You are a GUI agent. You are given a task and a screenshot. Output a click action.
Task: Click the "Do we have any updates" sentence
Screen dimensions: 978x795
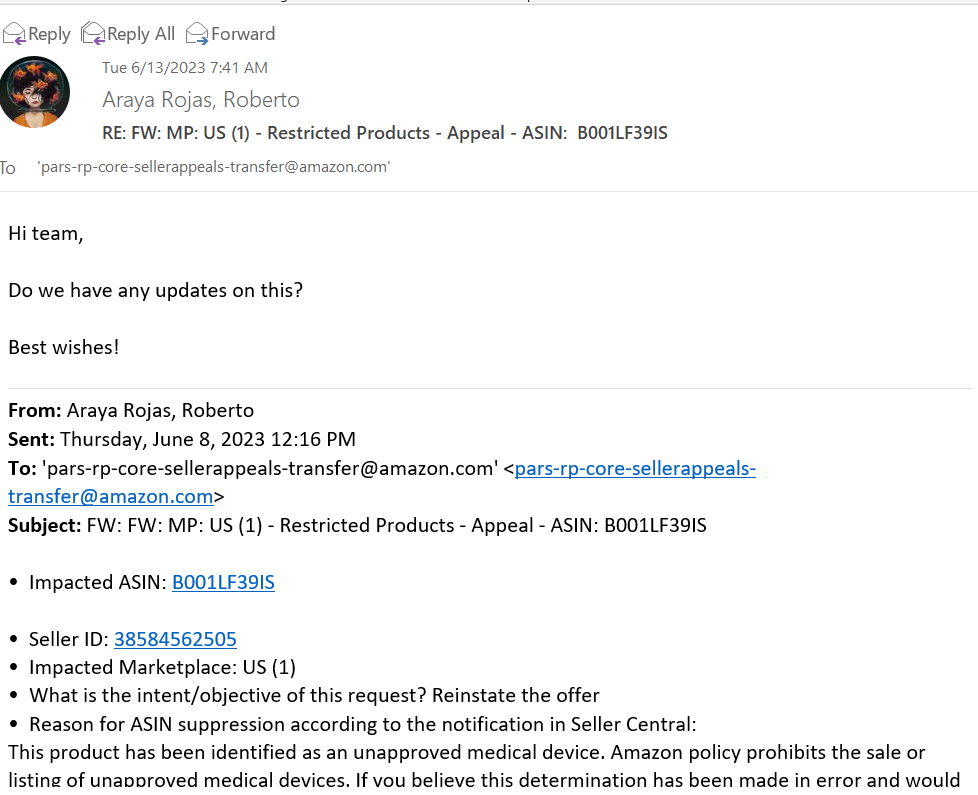pyautogui.click(x=155, y=291)
